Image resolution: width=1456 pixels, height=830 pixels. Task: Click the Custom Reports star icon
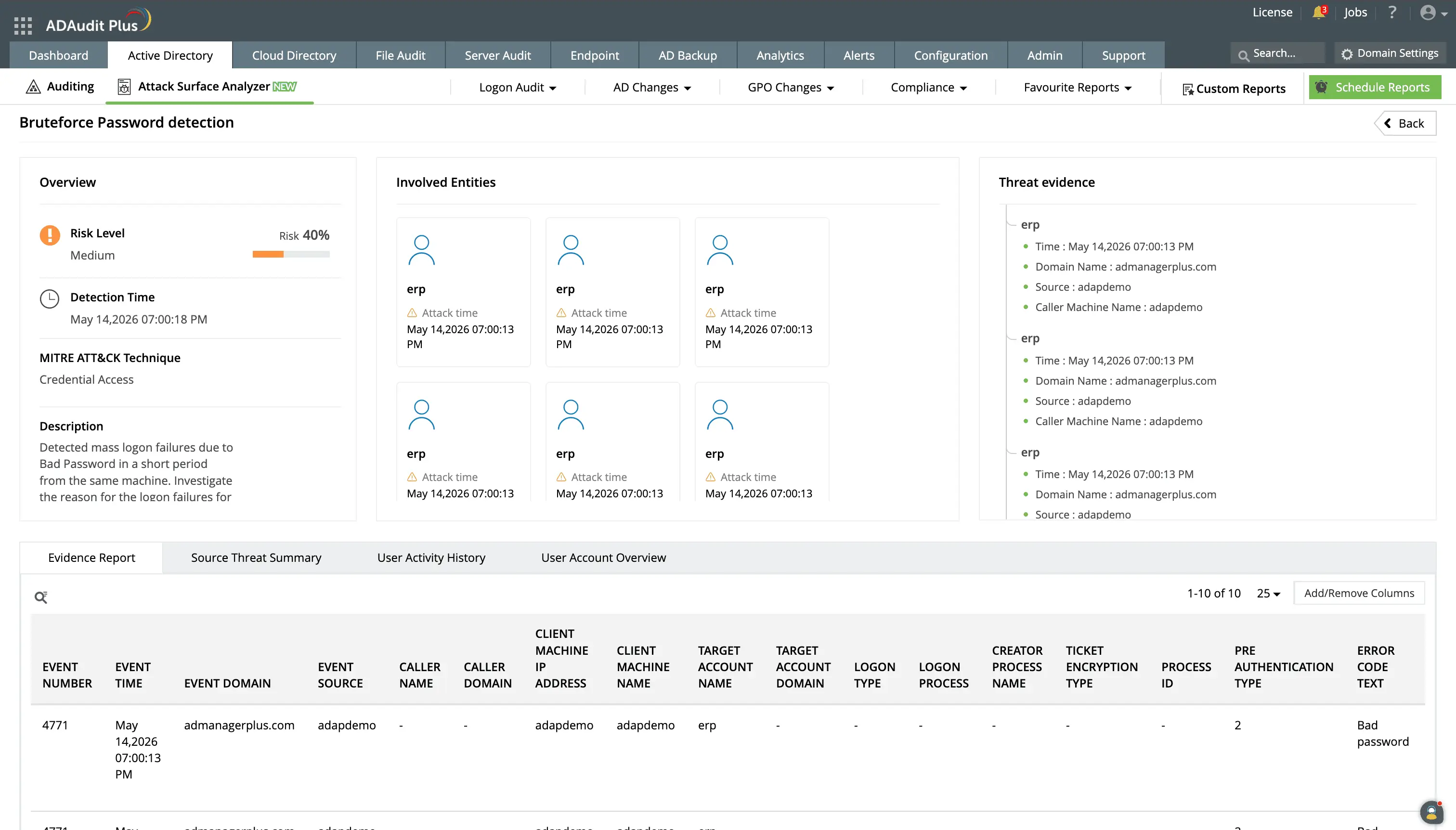1187,89
